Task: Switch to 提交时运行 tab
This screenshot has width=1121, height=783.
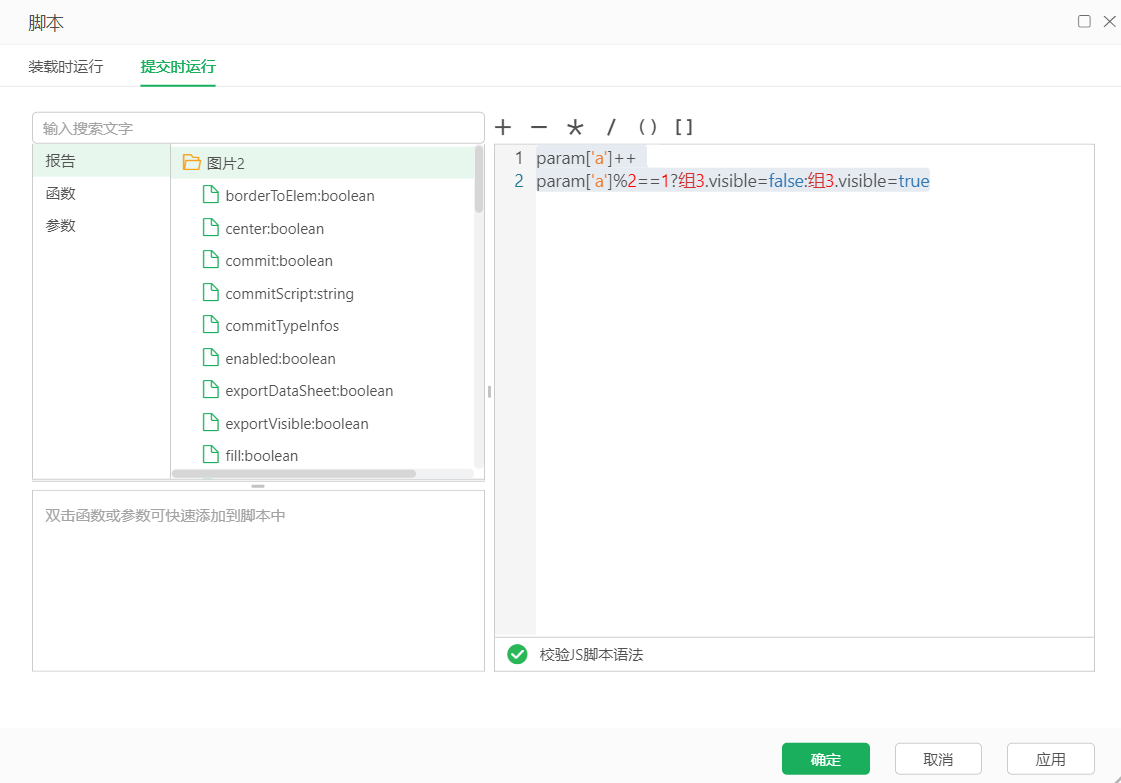Action: pyautogui.click(x=178, y=67)
